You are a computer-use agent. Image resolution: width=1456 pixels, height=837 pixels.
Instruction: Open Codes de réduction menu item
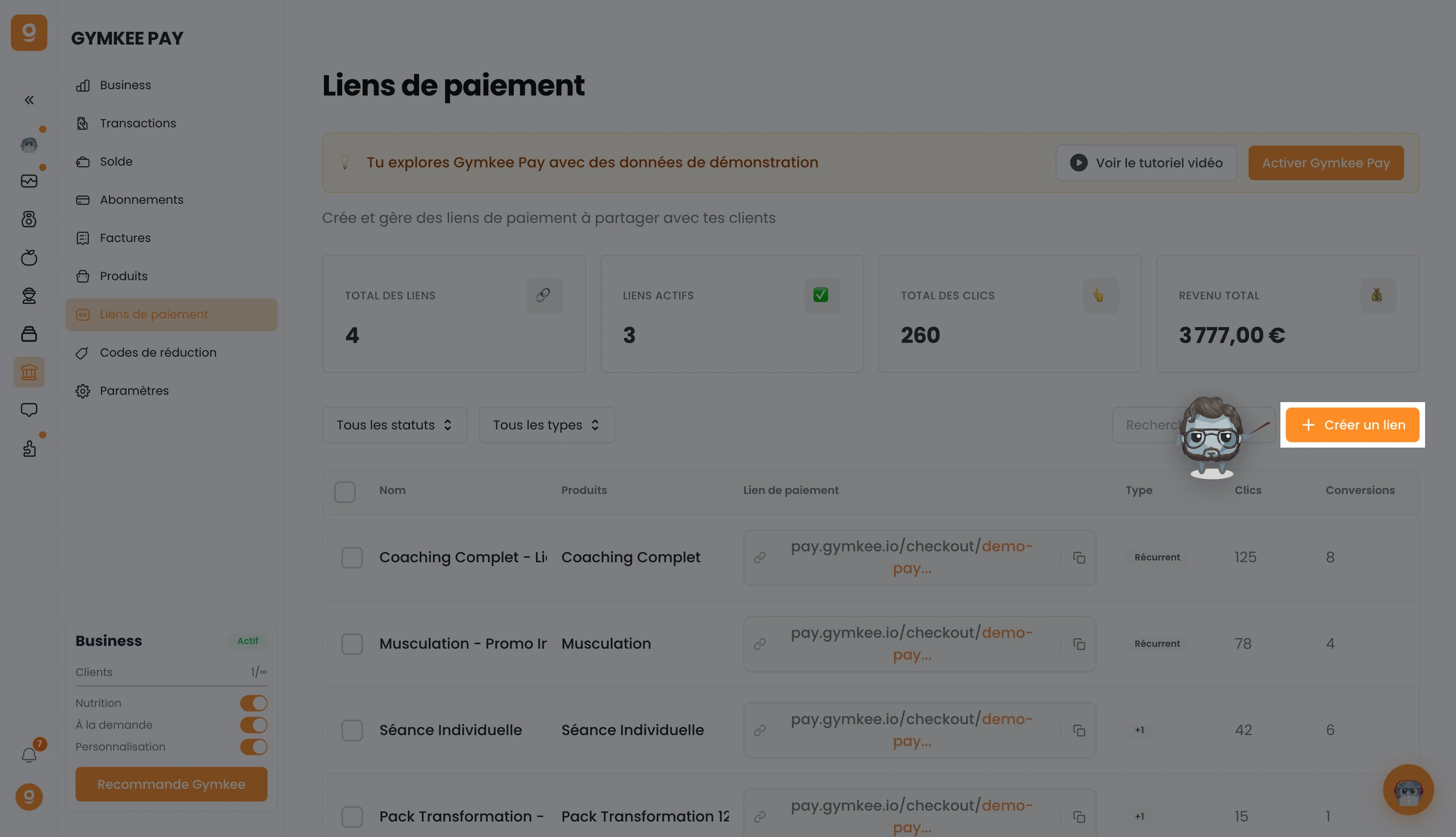[171, 353]
